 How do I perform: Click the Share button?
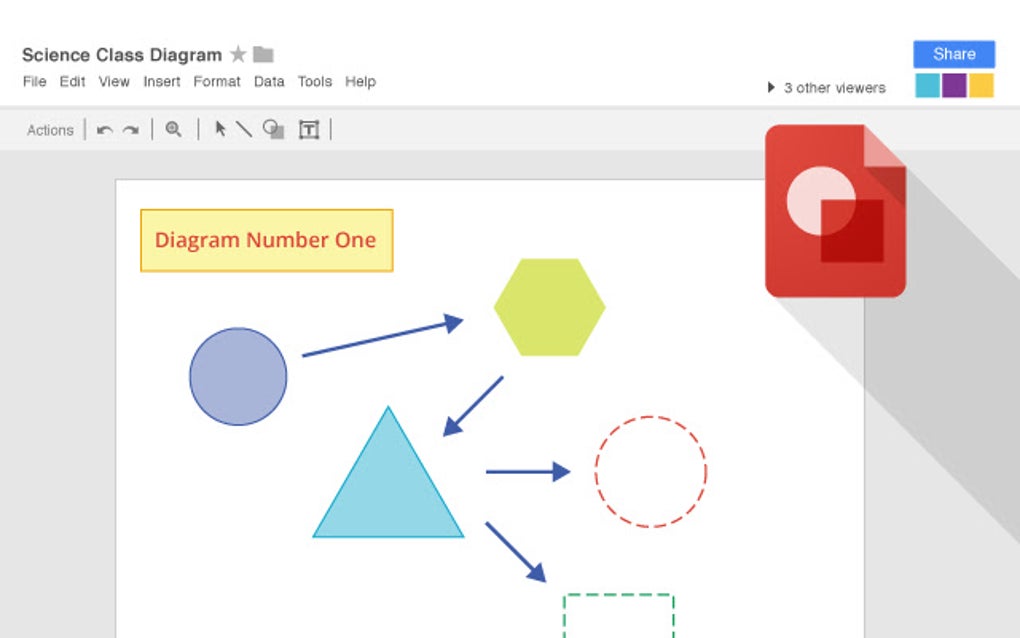tap(952, 53)
